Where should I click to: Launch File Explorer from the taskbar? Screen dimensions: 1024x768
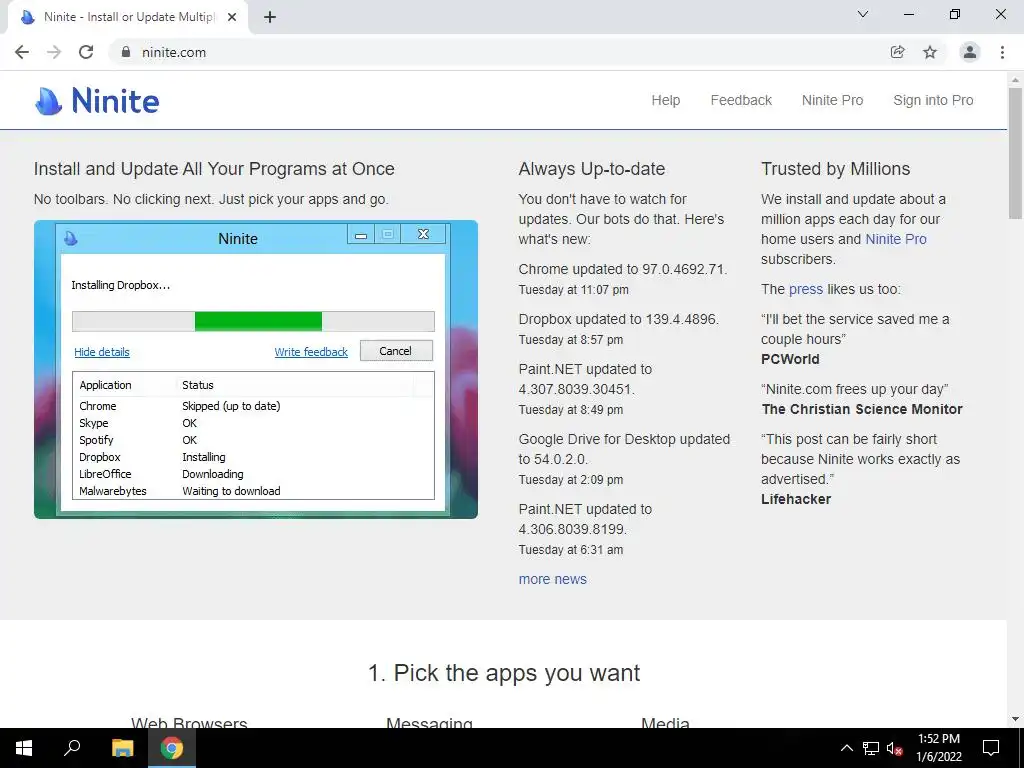(x=122, y=748)
